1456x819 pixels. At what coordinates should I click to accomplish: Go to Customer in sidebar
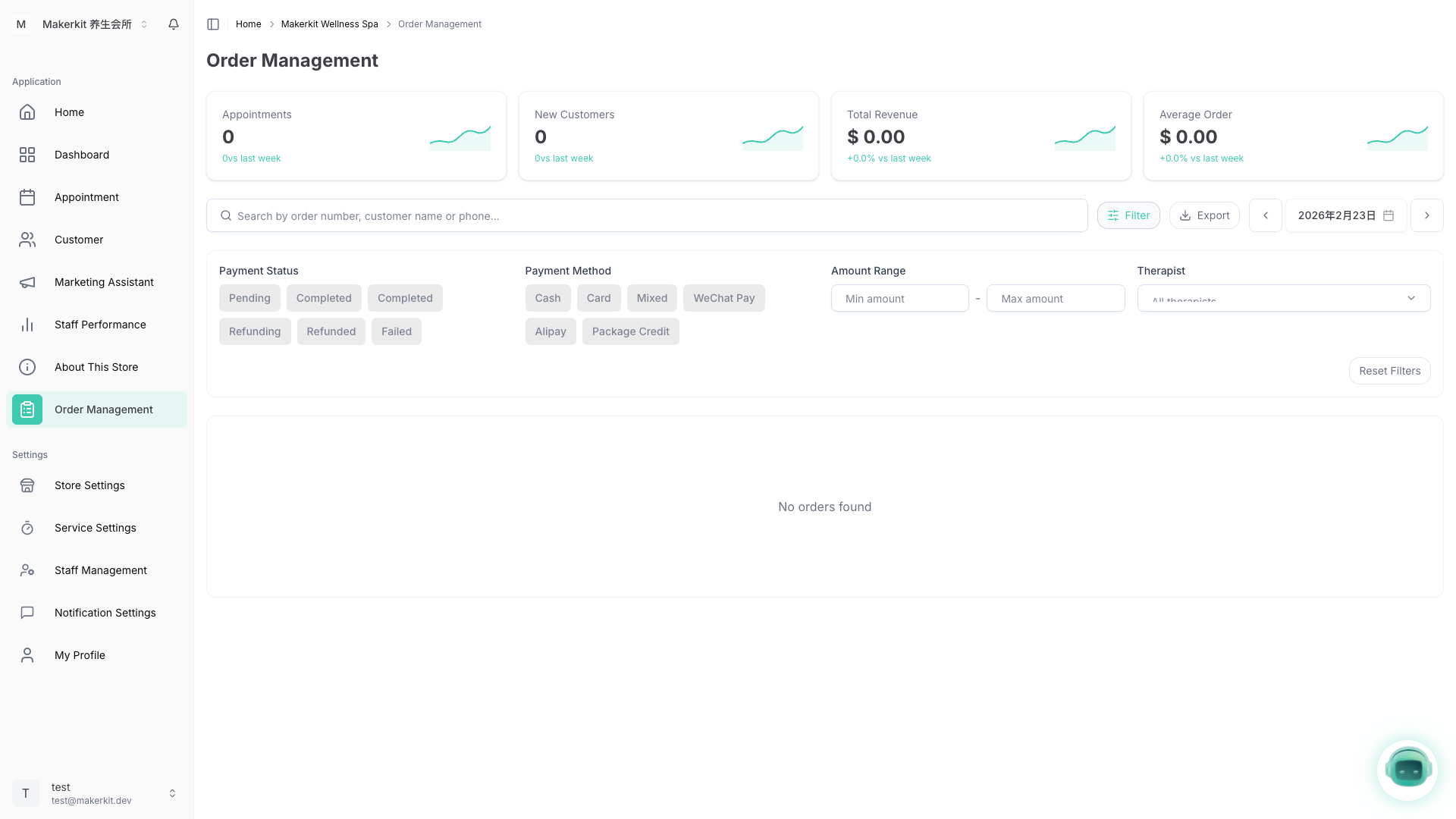coord(79,240)
